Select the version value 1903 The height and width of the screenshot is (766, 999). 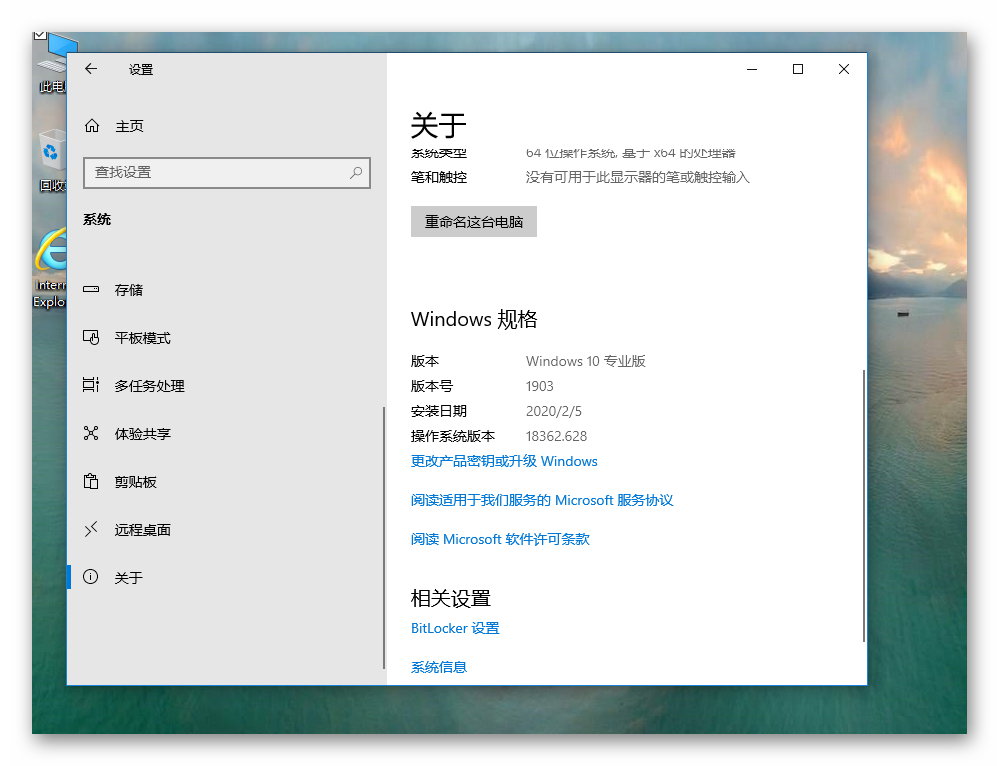(x=540, y=386)
